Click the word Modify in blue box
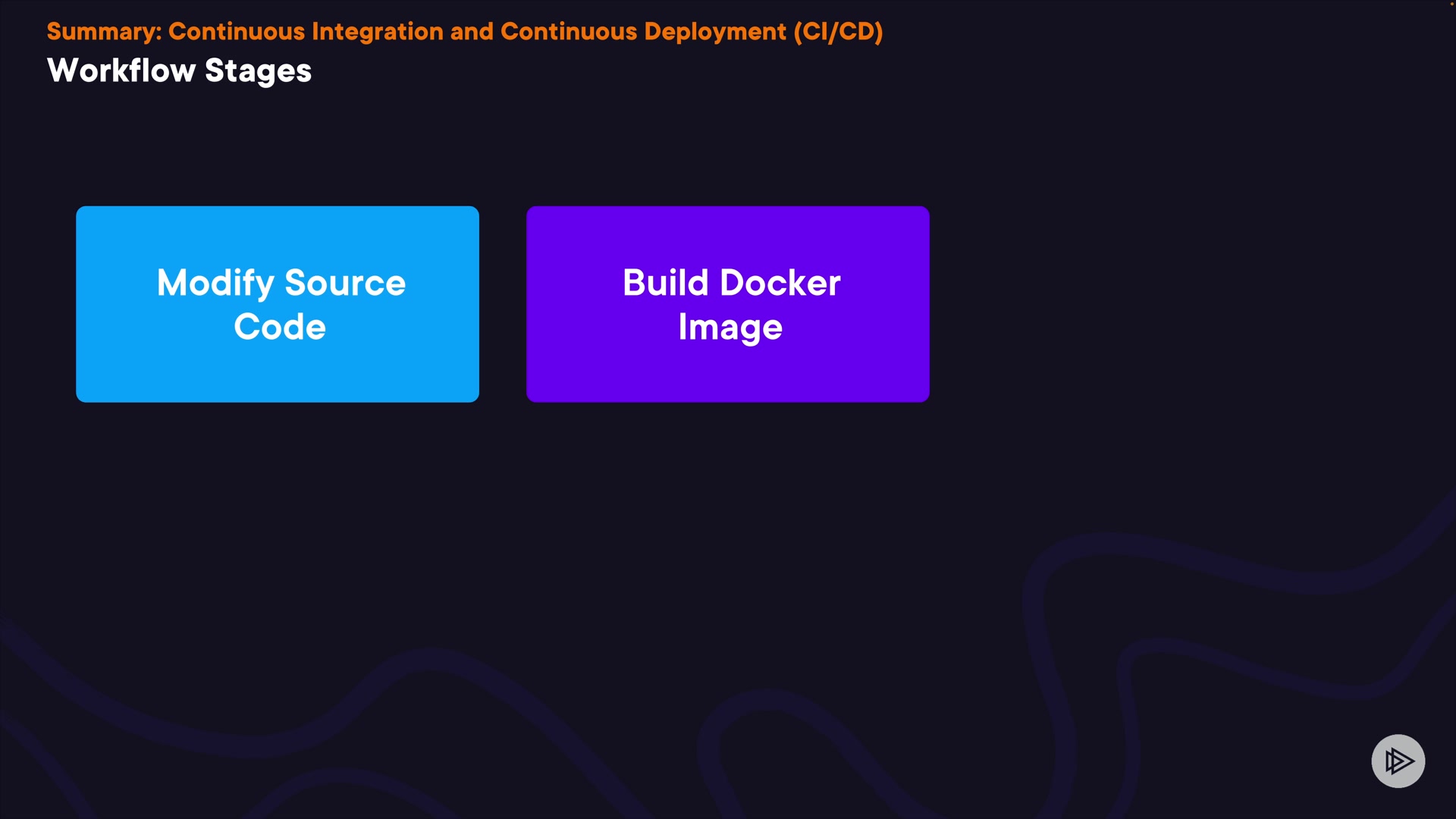Viewport: 1456px width, 819px height. tap(215, 283)
